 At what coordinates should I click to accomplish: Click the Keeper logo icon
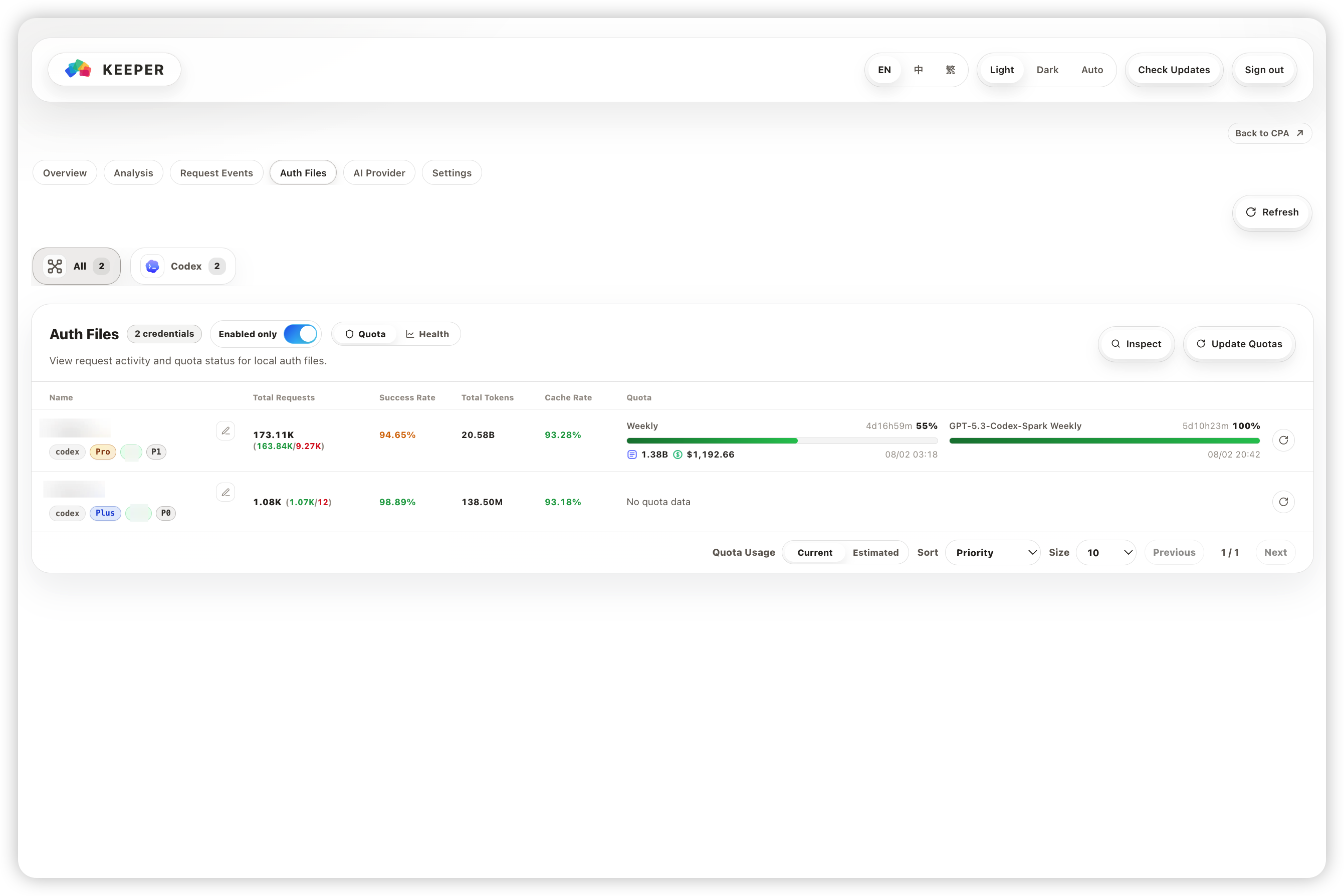78,69
